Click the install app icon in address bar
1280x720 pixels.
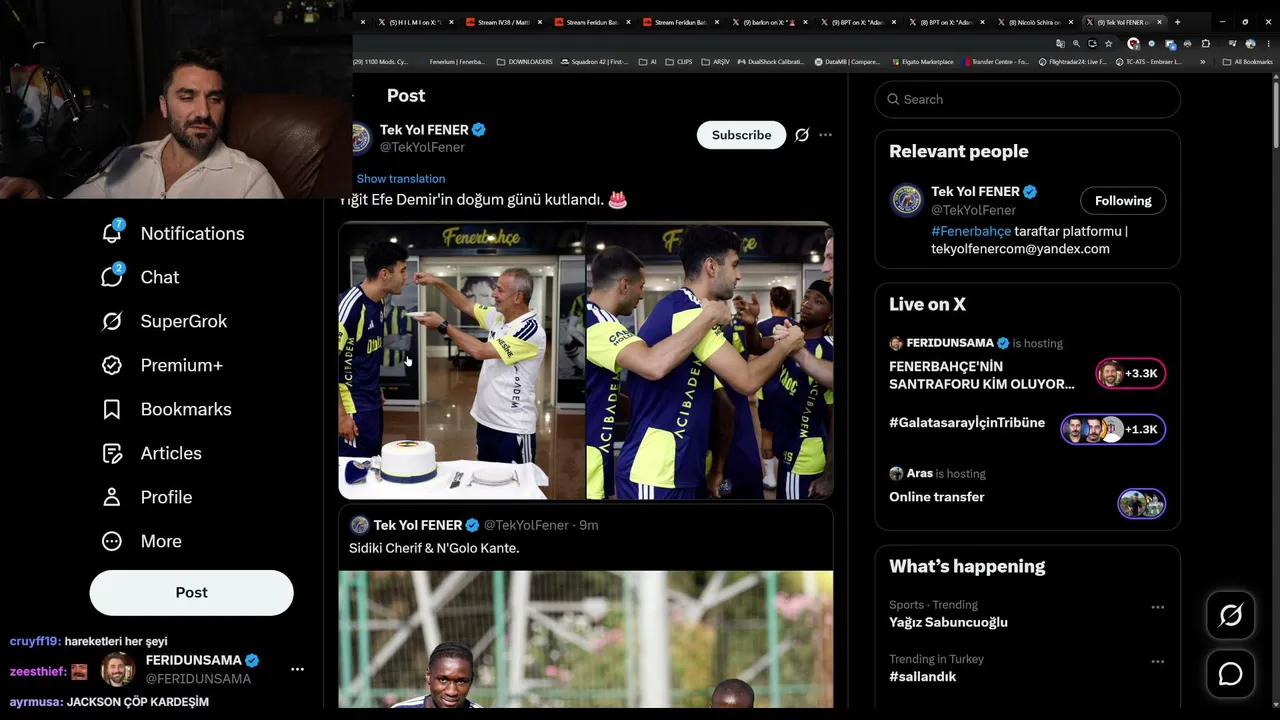[x=1092, y=44]
